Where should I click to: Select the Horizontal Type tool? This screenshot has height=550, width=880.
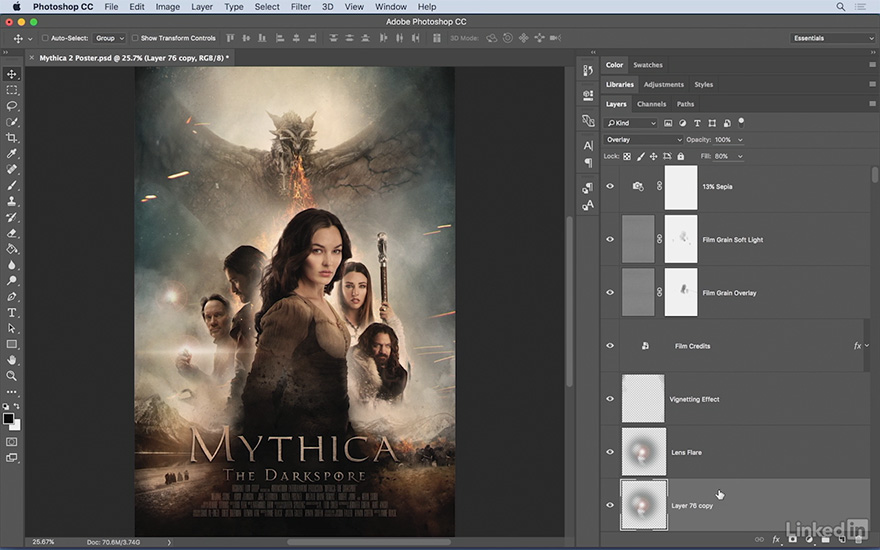pyautogui.click(x=11, y=312)
